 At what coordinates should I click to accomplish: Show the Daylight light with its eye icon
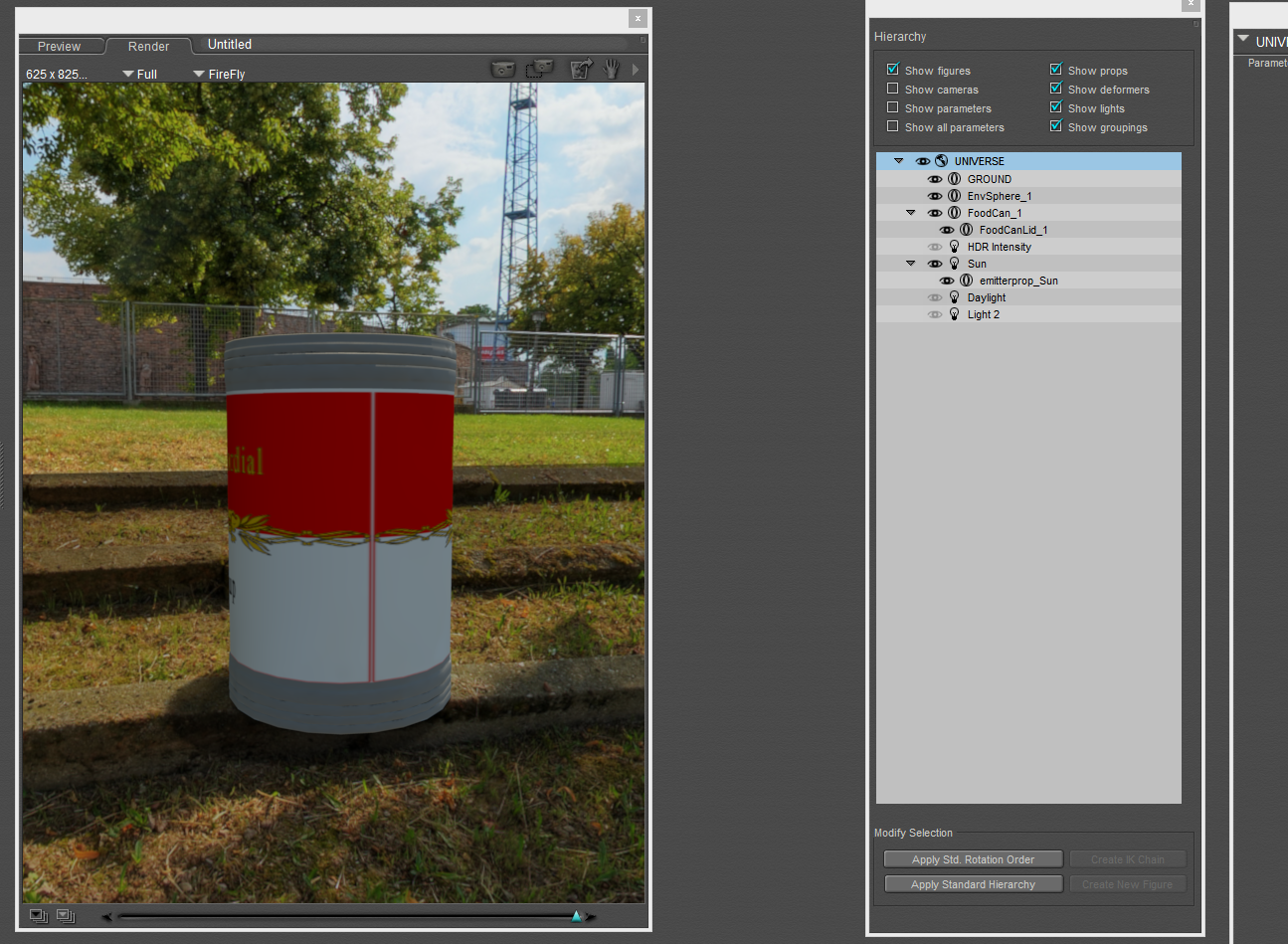(x=935, y=297)
